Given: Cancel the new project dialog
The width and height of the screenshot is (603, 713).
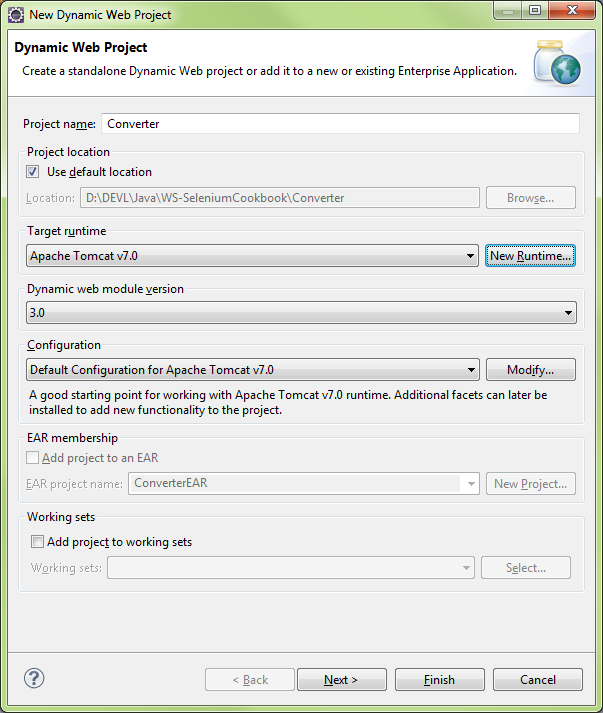Looking at the screenshot, I should 538,680.
